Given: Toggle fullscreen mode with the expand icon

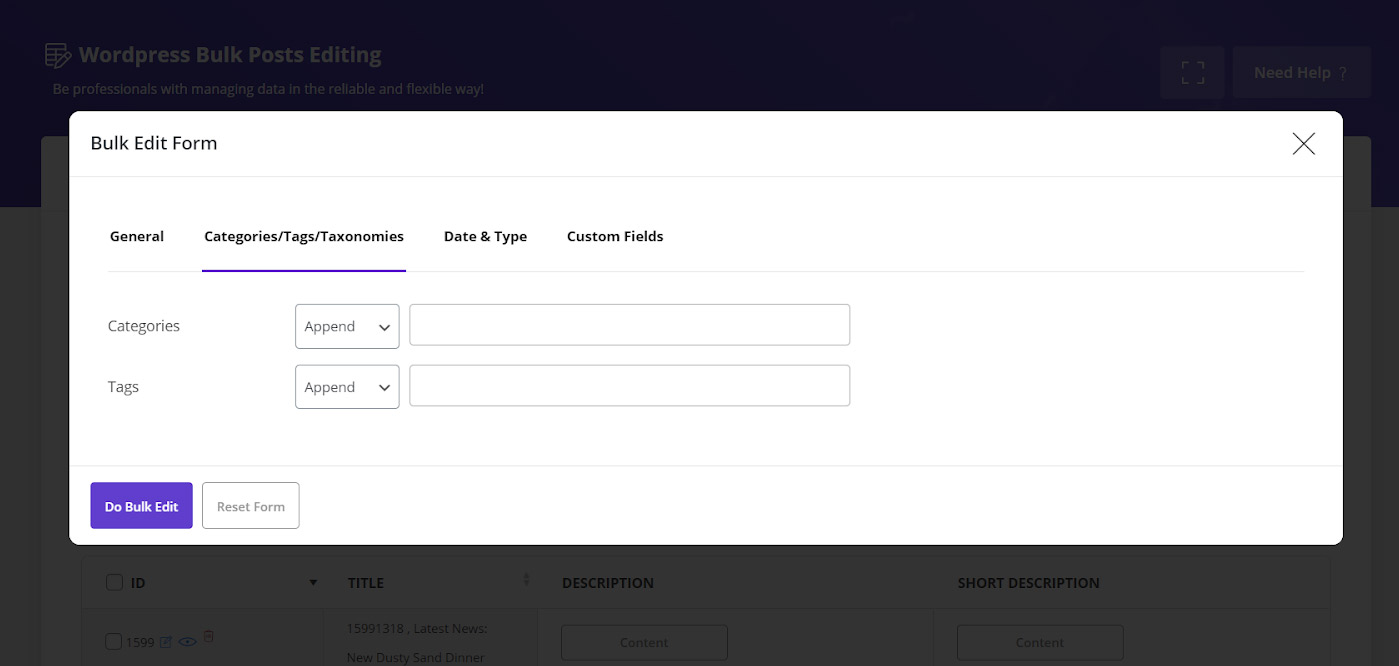Looking at the screenshot, I should pos(1191,71).
